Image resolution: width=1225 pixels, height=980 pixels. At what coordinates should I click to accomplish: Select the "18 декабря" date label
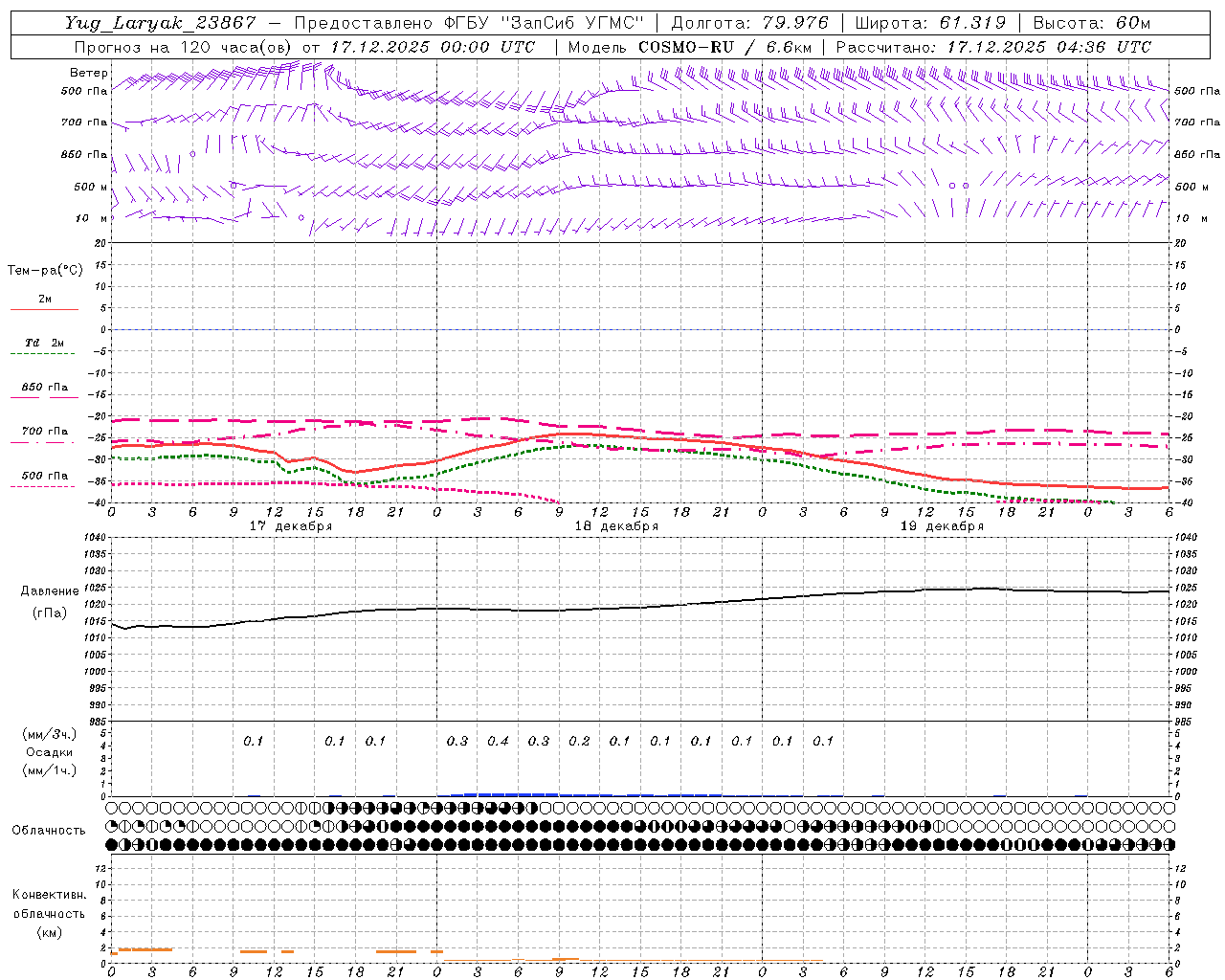[616, 526]
